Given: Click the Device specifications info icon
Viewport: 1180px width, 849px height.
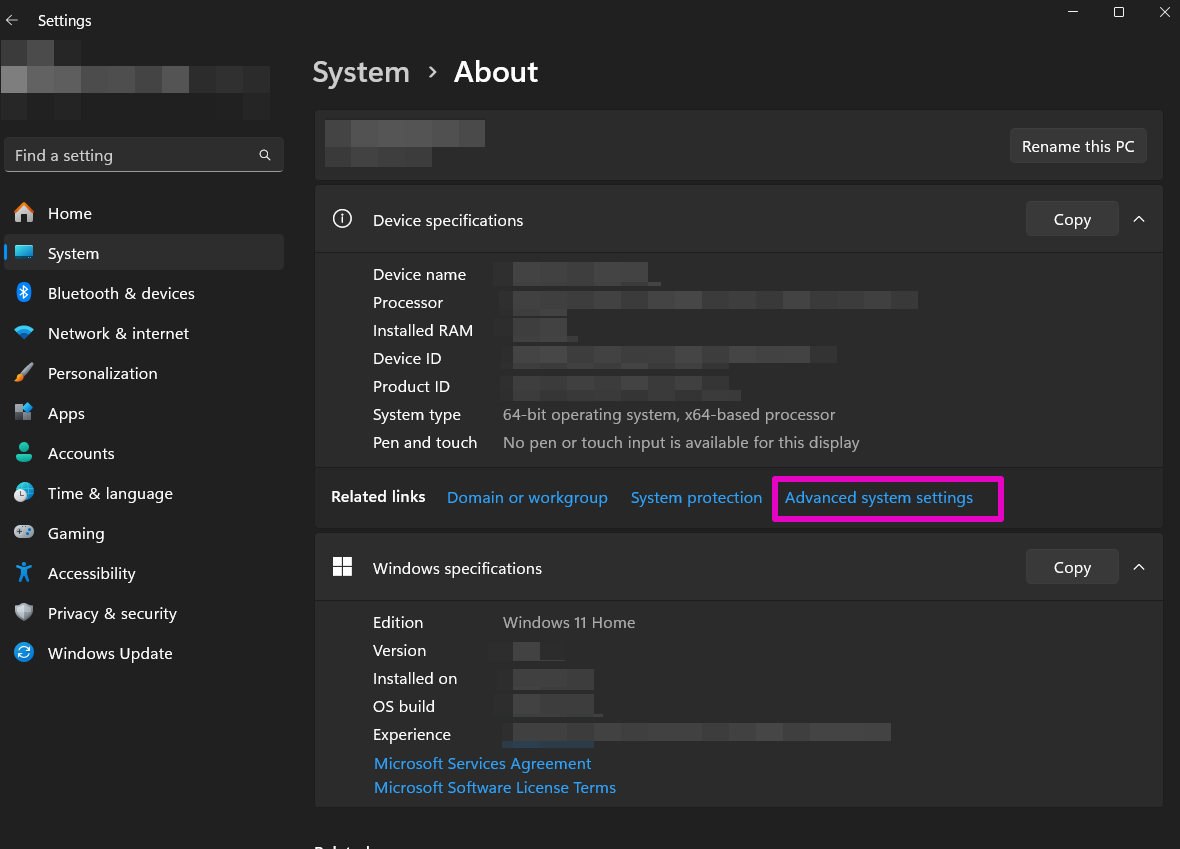Looking at the screenshot, I should pos(342,219).
